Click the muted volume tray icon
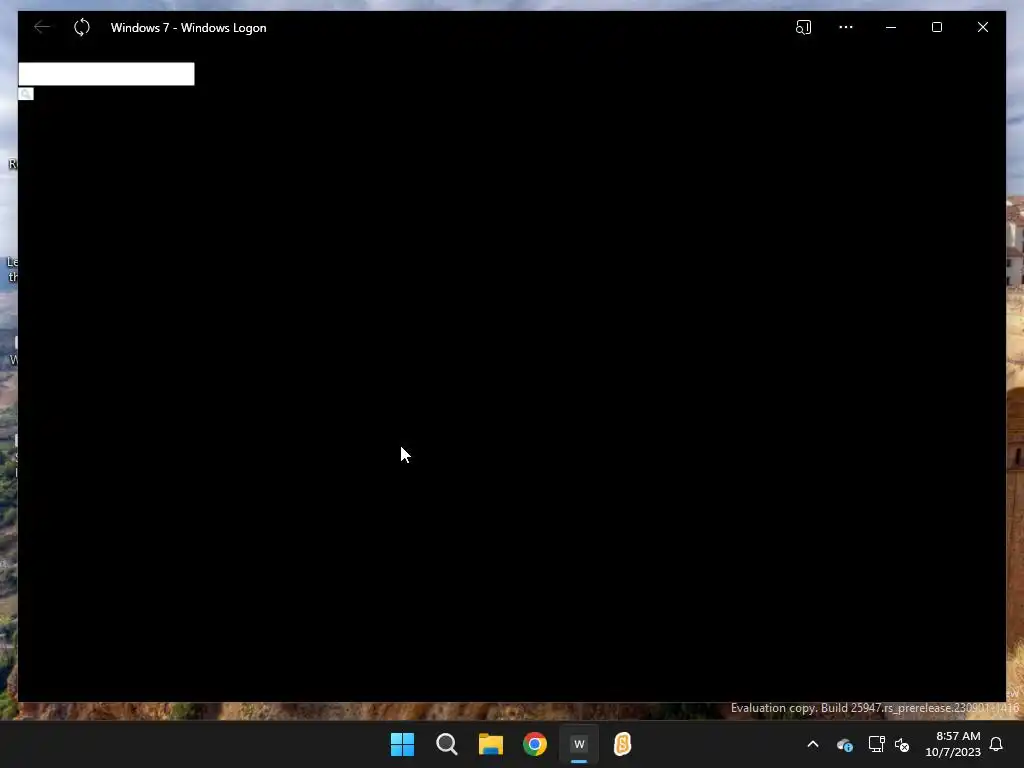Viewport: 1024px width, 768px height. (x=902, y=744)
